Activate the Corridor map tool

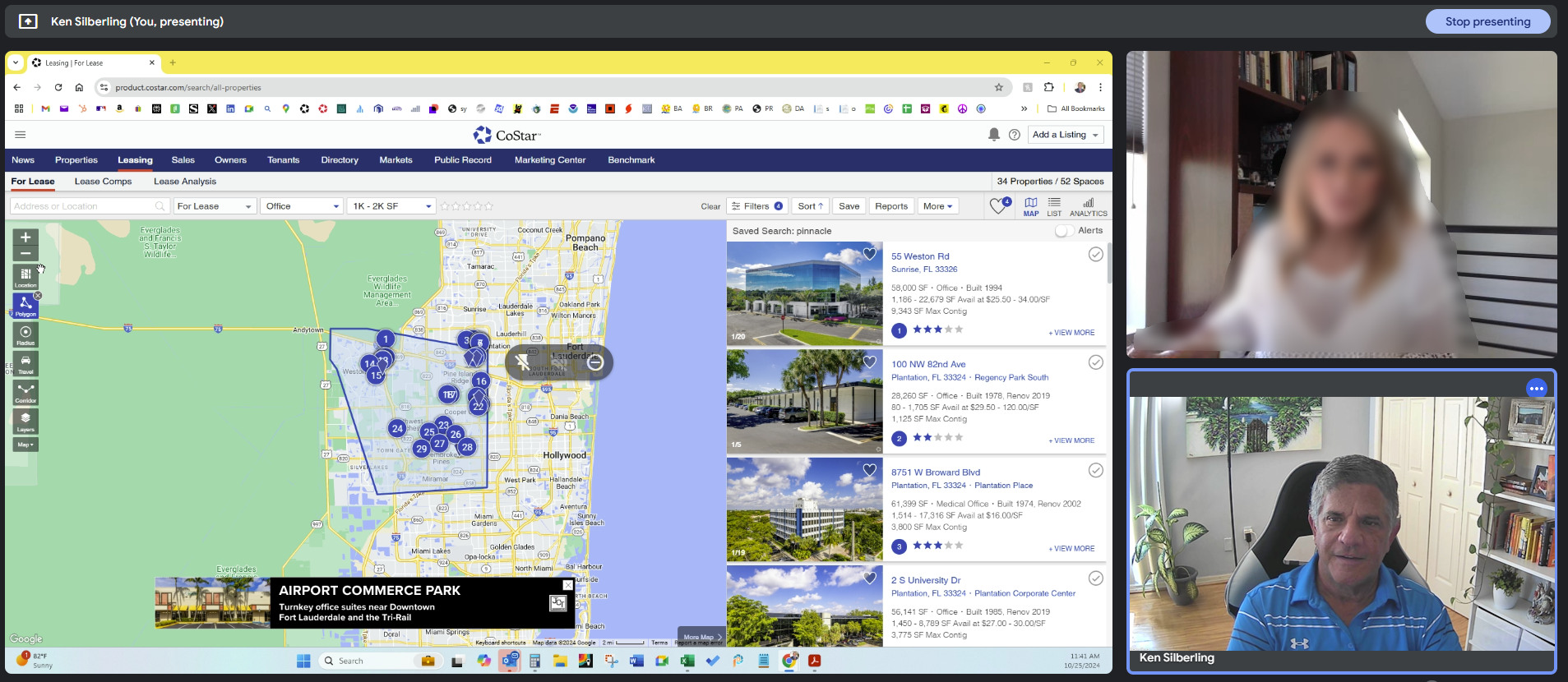(25, 392)
